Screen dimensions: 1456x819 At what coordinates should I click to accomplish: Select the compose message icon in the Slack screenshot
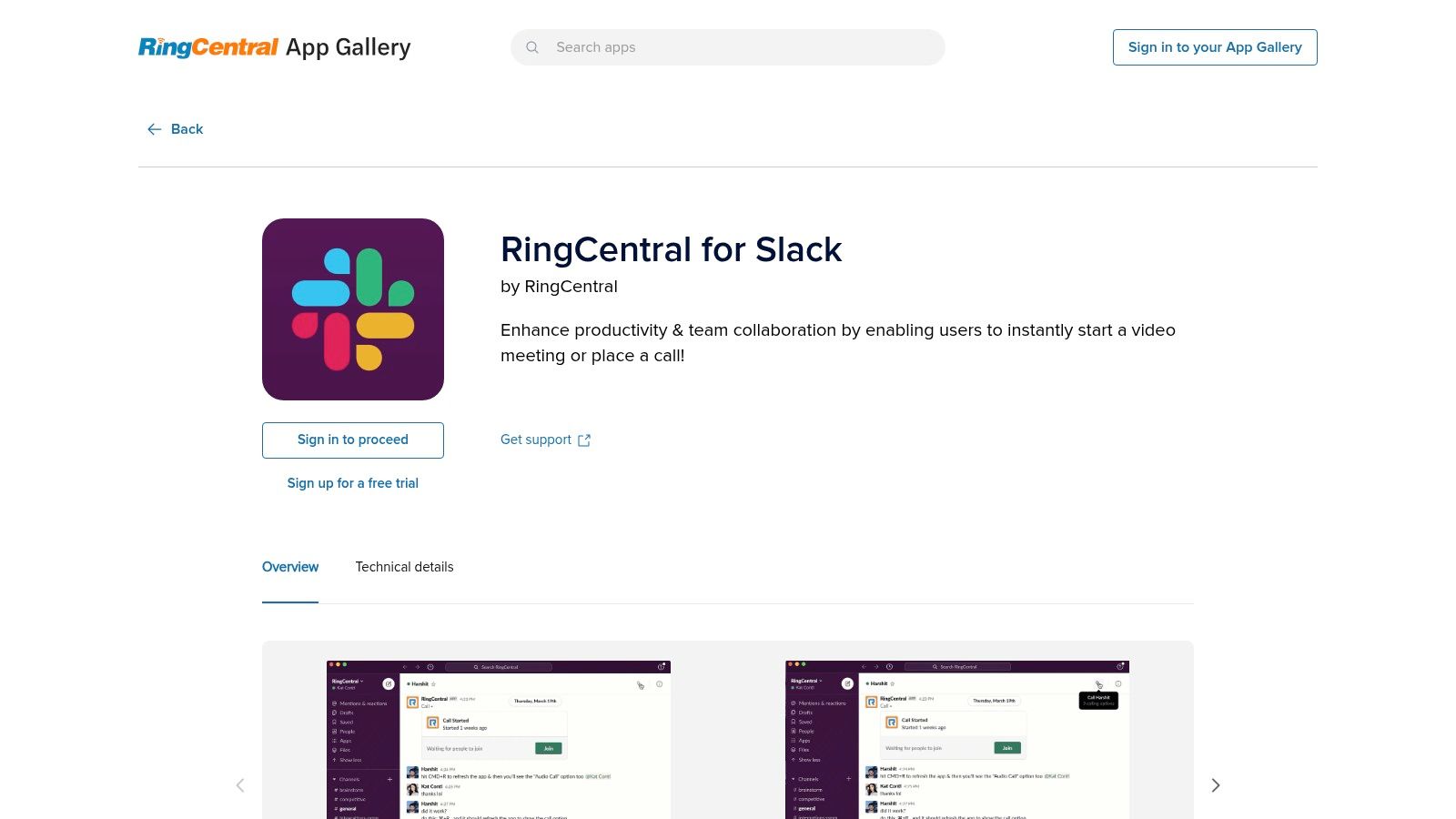(389, 684)
